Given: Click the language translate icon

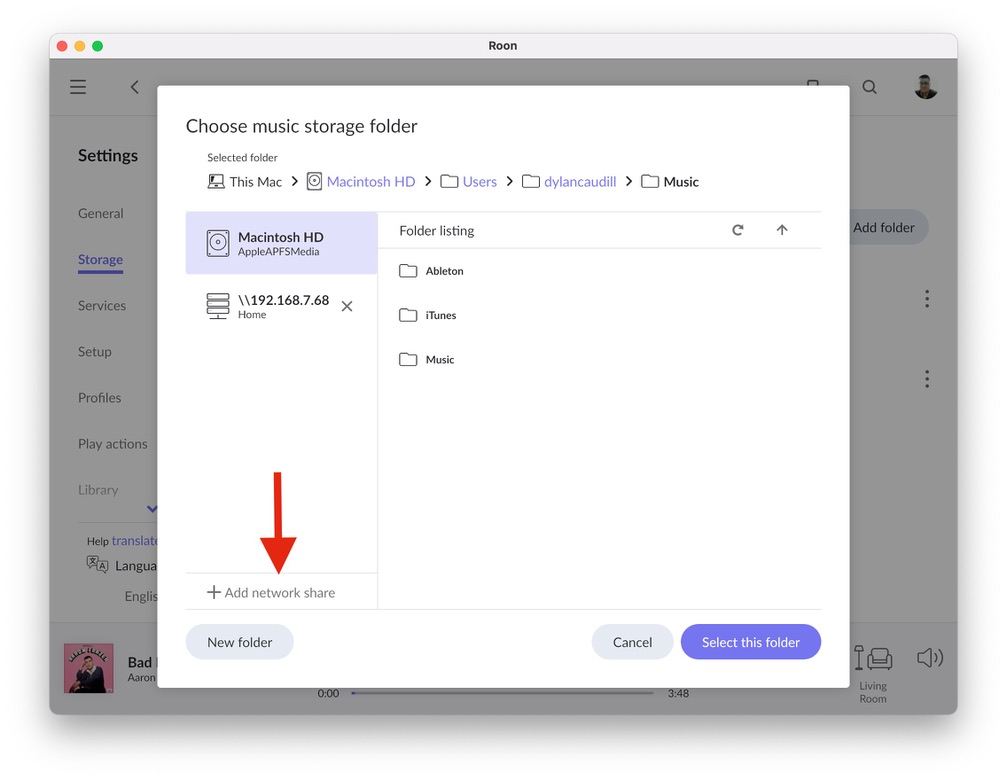Looking at the screenshot, I should pos(97,564).
